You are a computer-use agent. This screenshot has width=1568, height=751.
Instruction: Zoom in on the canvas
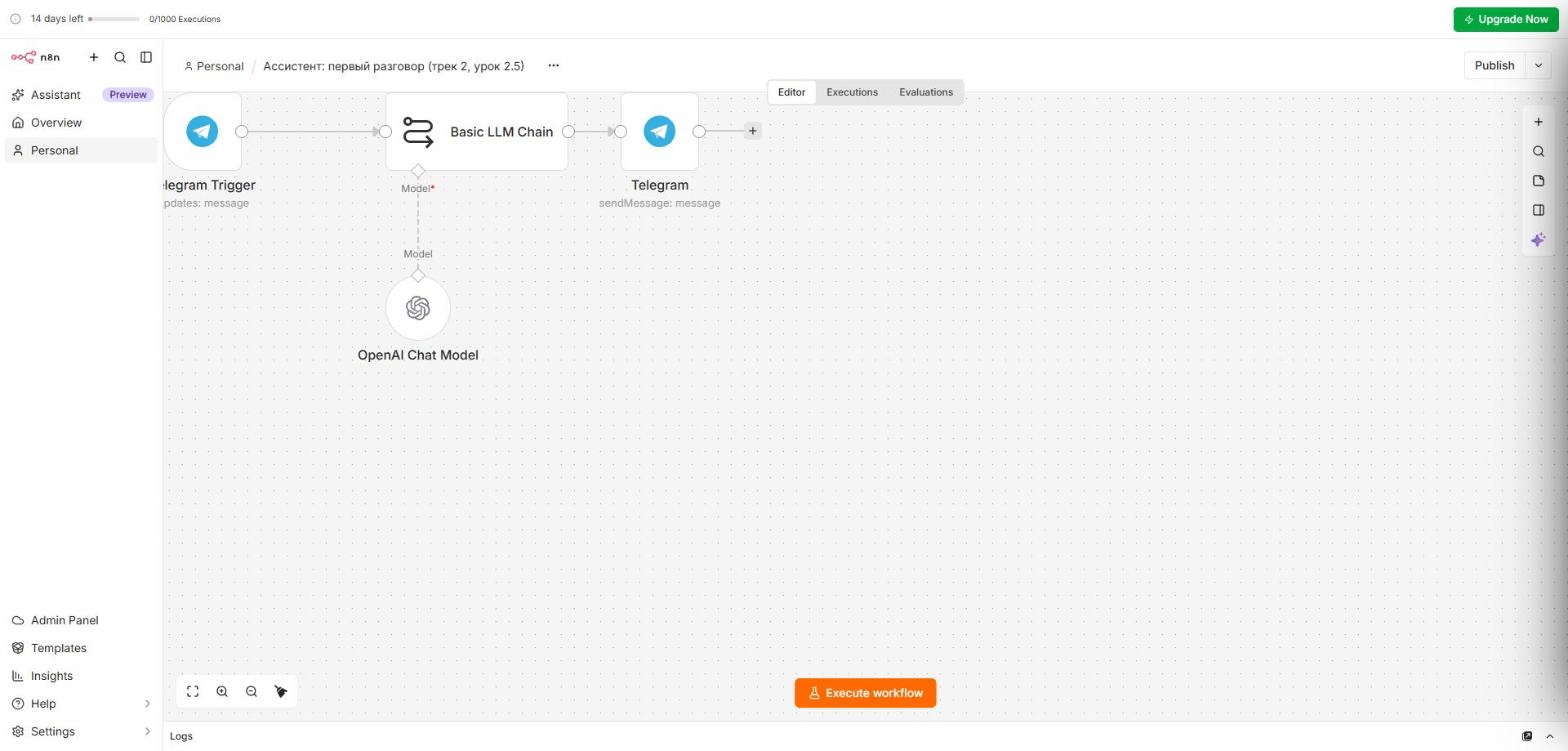click(222, 692)
